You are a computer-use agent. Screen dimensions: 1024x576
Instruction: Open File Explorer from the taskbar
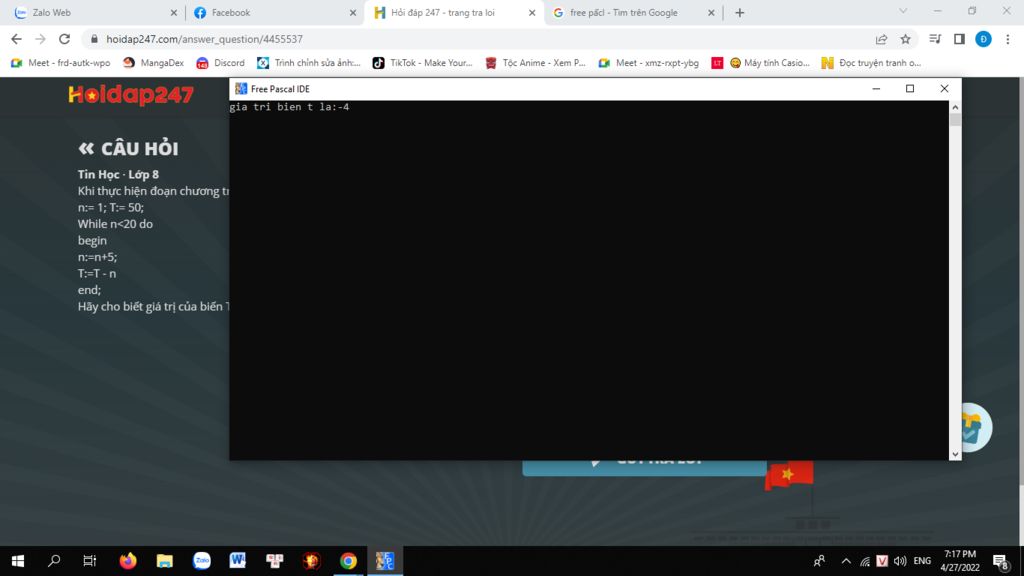coord(165,561)
